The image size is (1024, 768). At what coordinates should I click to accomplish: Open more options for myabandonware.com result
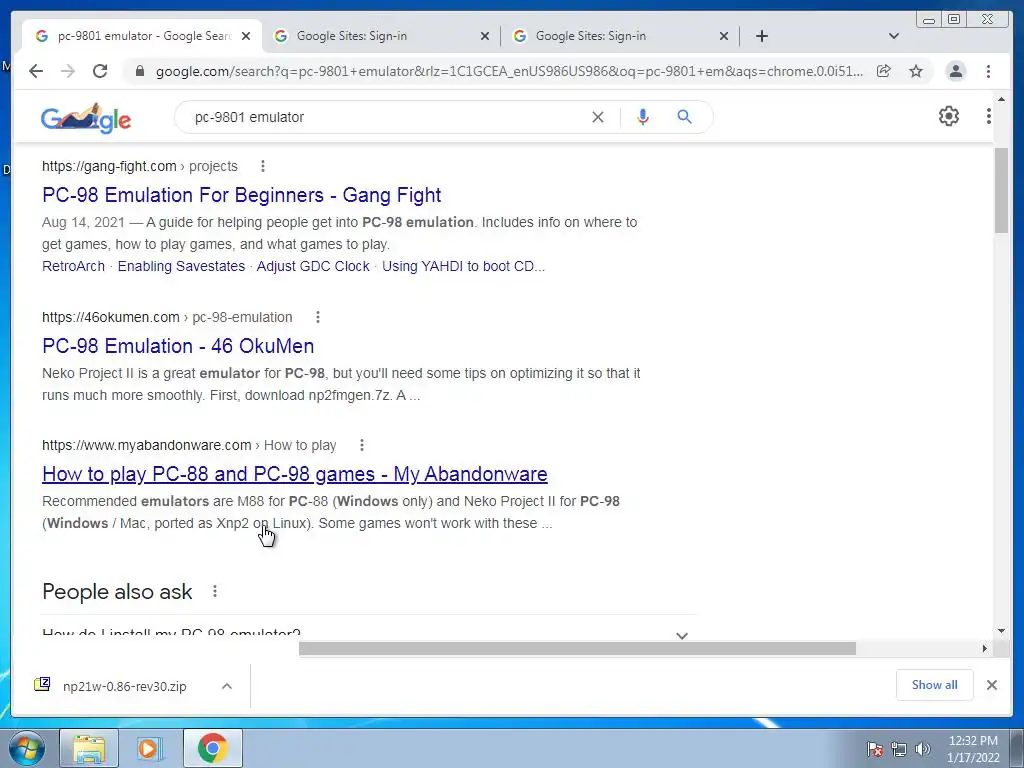point(361,445)
